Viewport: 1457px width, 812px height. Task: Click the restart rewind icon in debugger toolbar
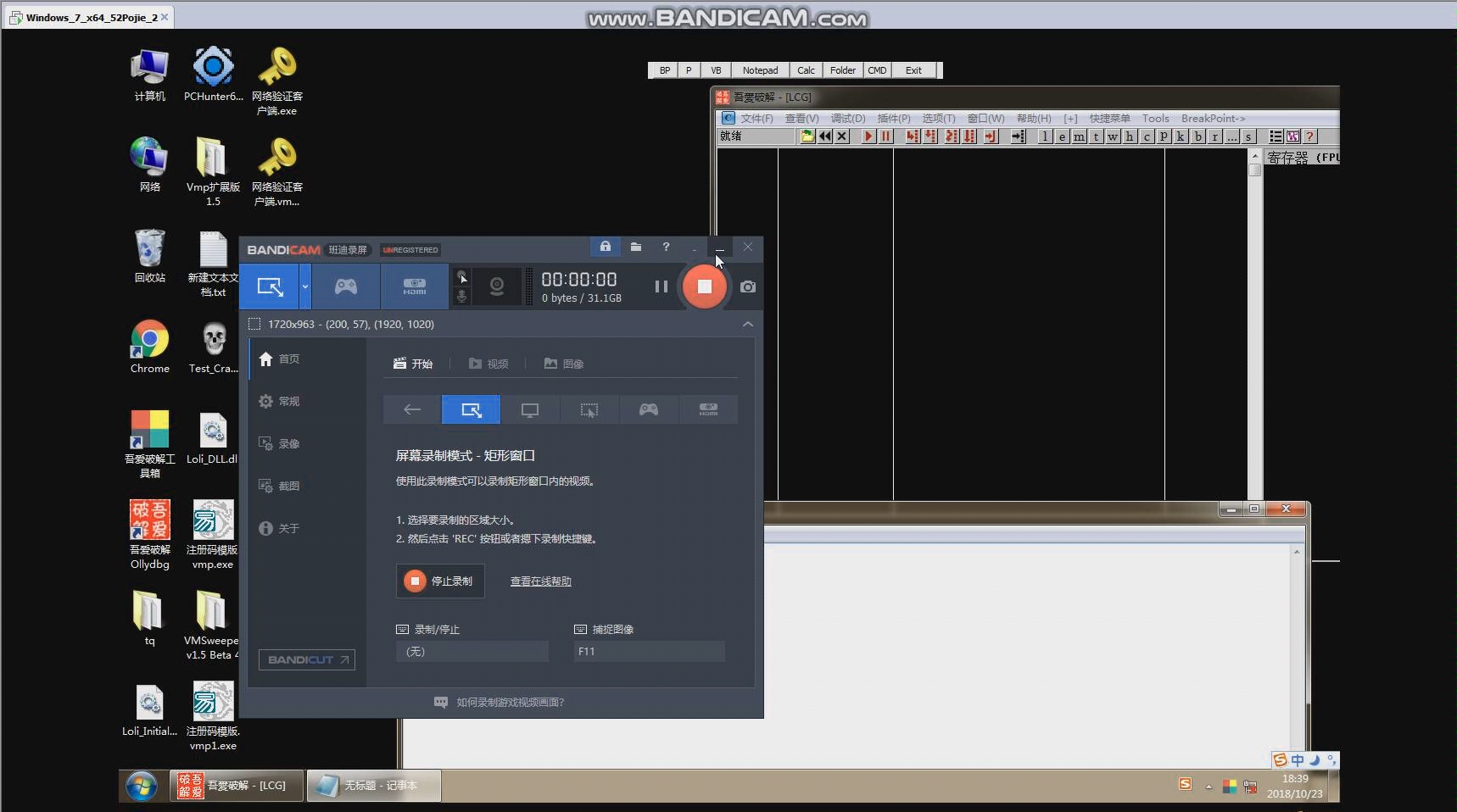(x=825, y=136)
